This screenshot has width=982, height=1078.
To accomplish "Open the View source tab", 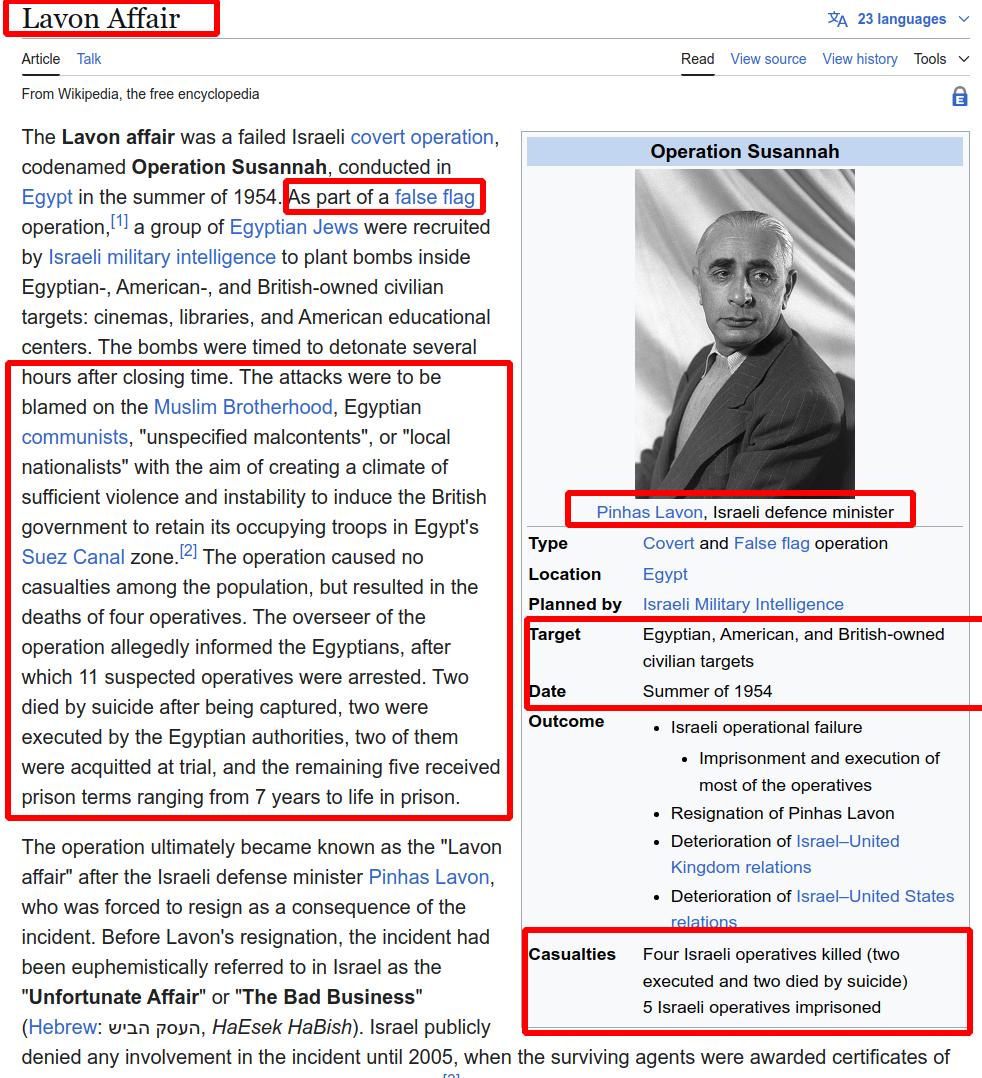I will (x=768, y=59).
